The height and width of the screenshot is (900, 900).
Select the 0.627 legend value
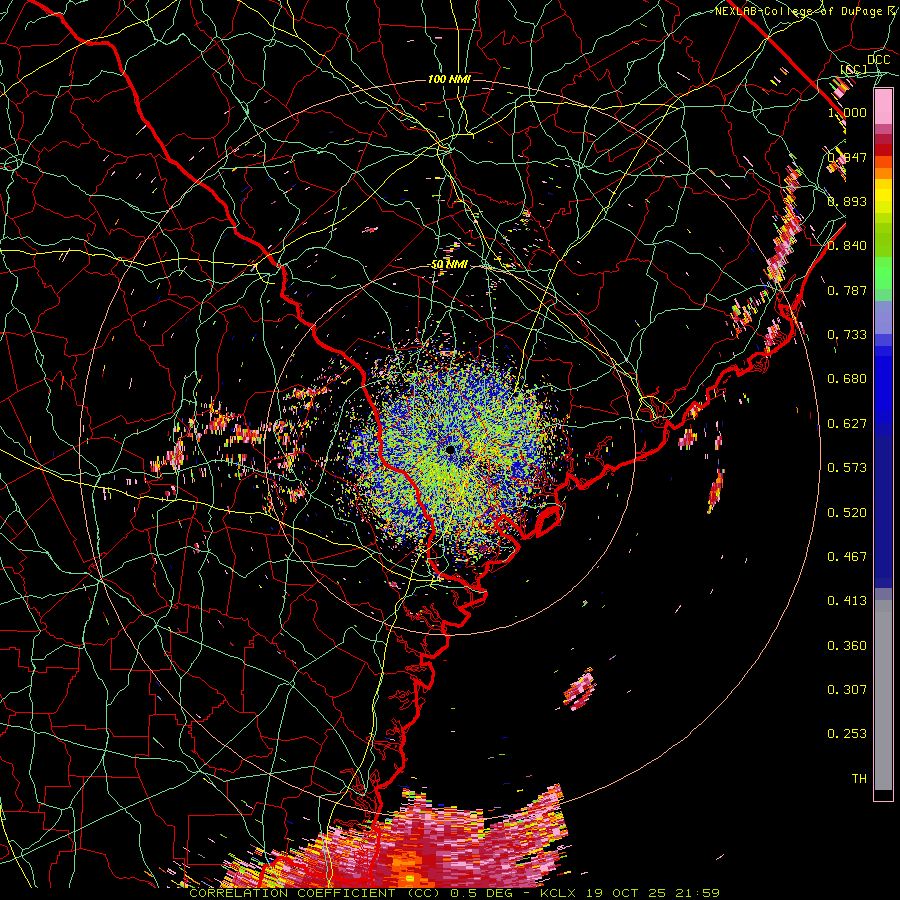tap(847, 424)
